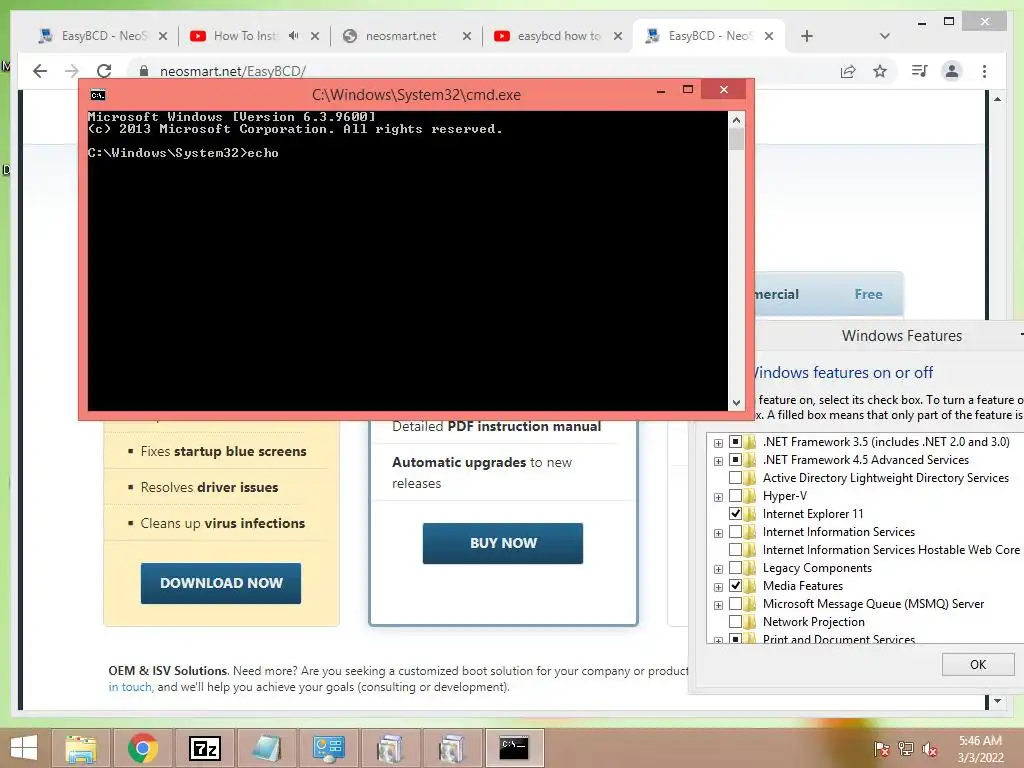Image resolution: width=1024 pixels, height=768 pixels.
Task: Open the Control Panel taskbar icon
Action: [x=328, y=748]
